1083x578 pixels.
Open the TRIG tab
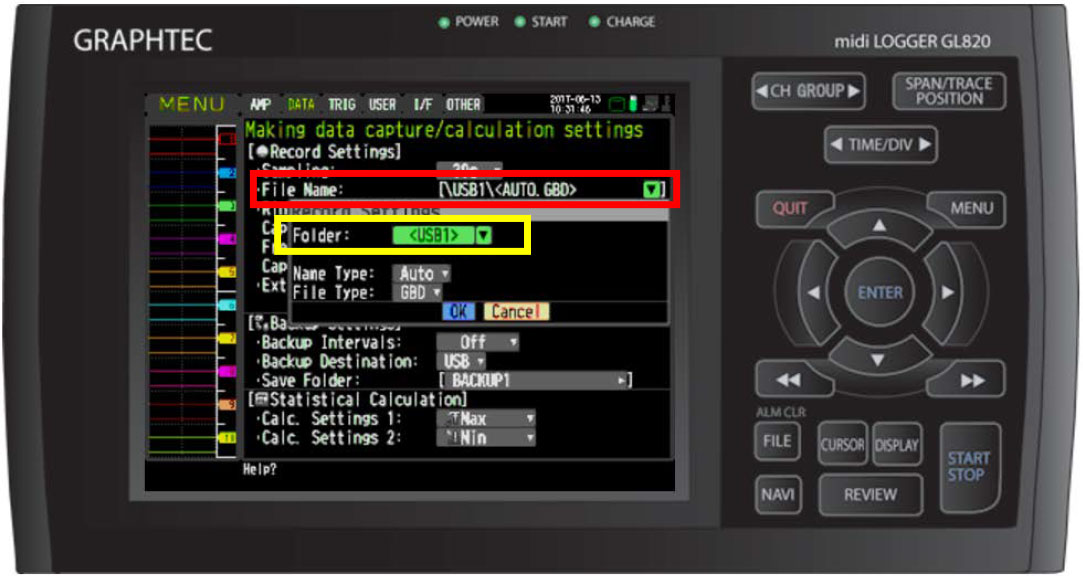[x=341, y=104]
